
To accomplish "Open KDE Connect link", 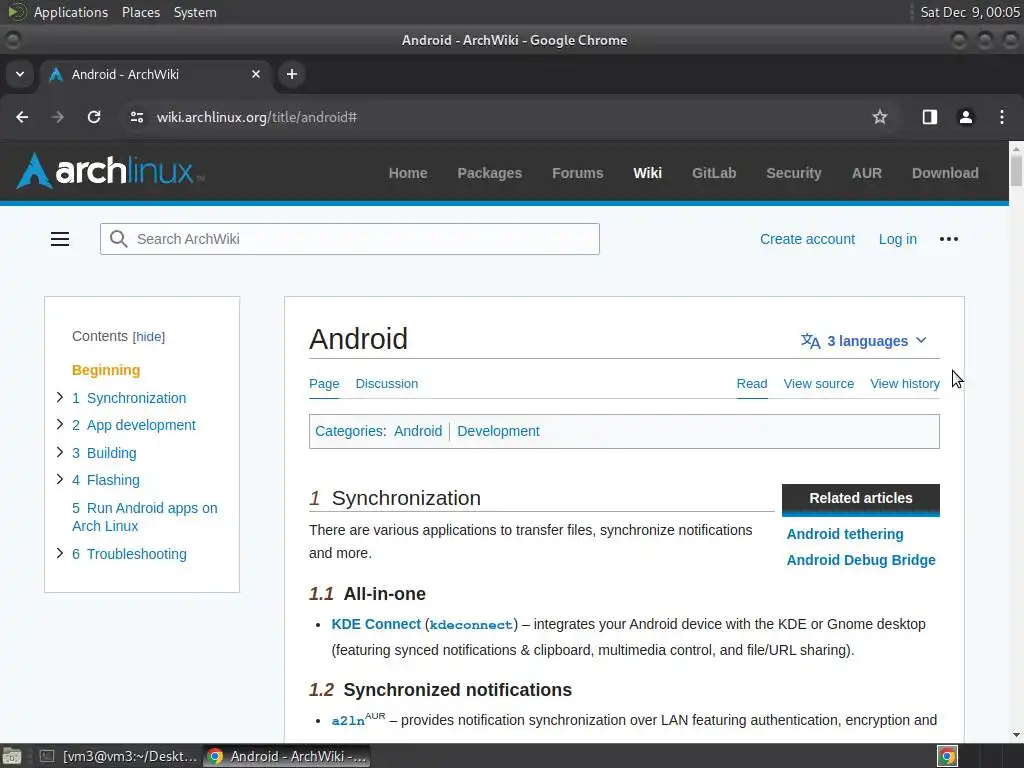I will pyautogui.click(x=376, y=624).
